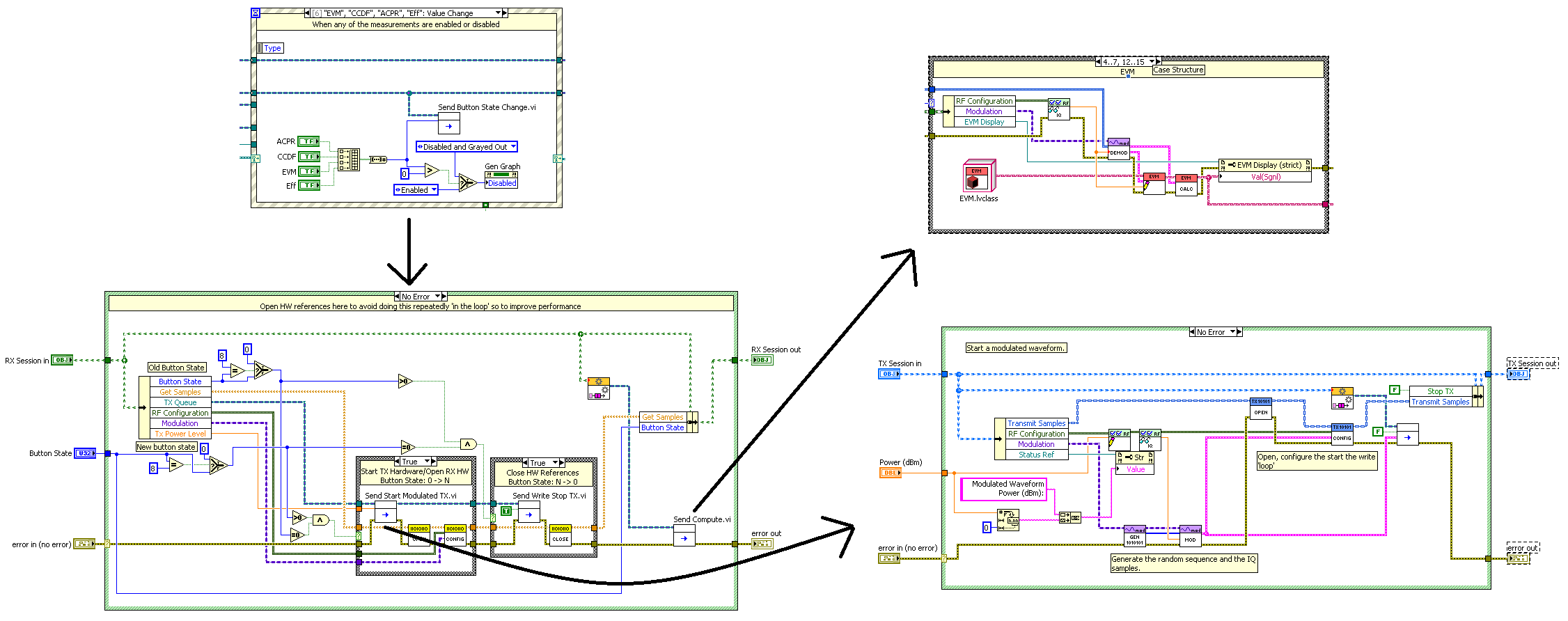
Task: Toggle the EVM boolean TF terminal
Action: point(309,171)
